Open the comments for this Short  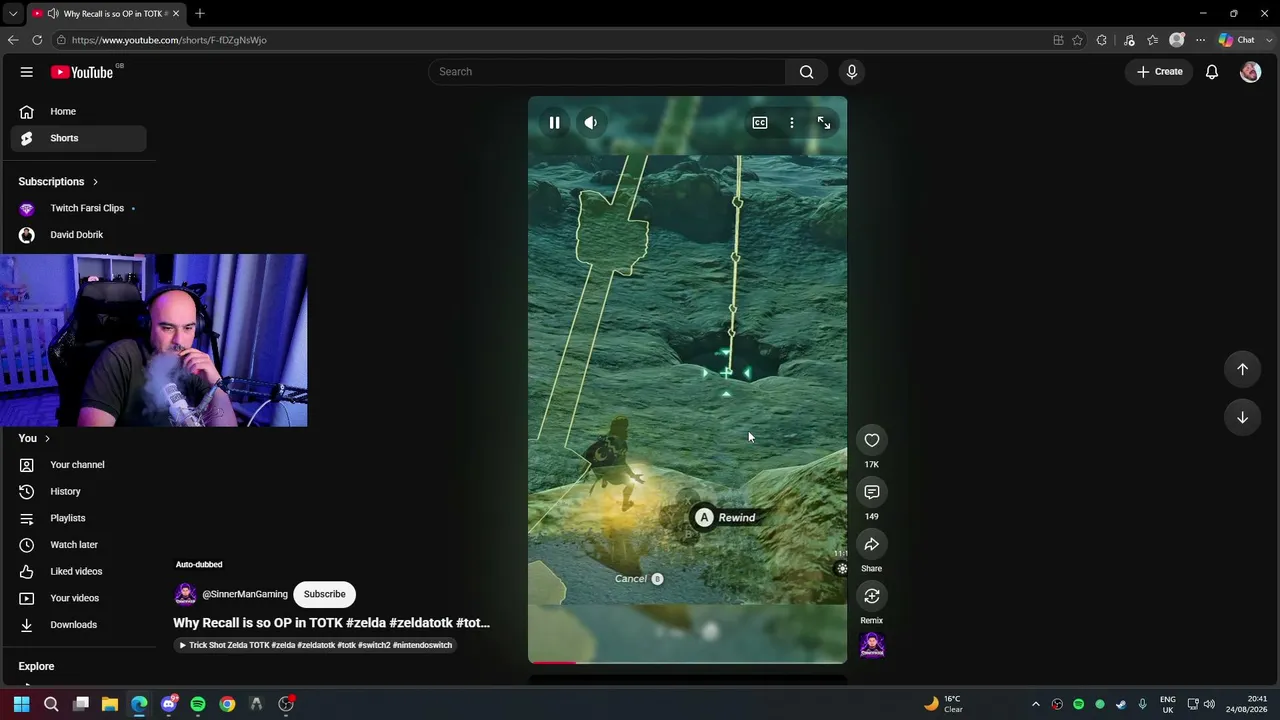(x=872, y=492)
